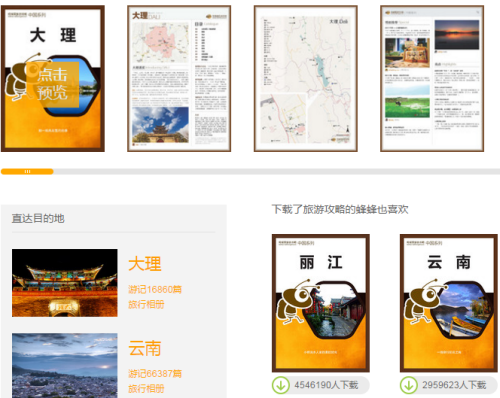
Task: Open 旅行相册 link under 大理
Action: point(146,304)
